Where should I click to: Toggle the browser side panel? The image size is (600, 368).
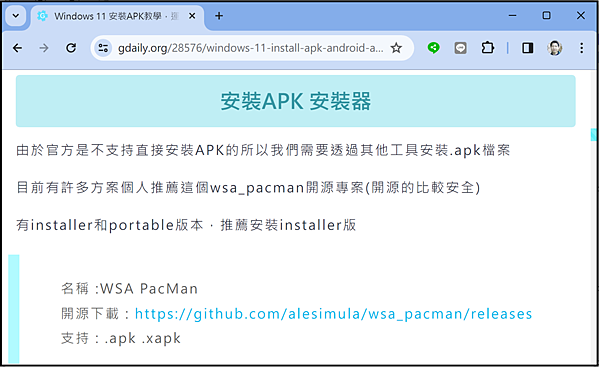point(528,48)
